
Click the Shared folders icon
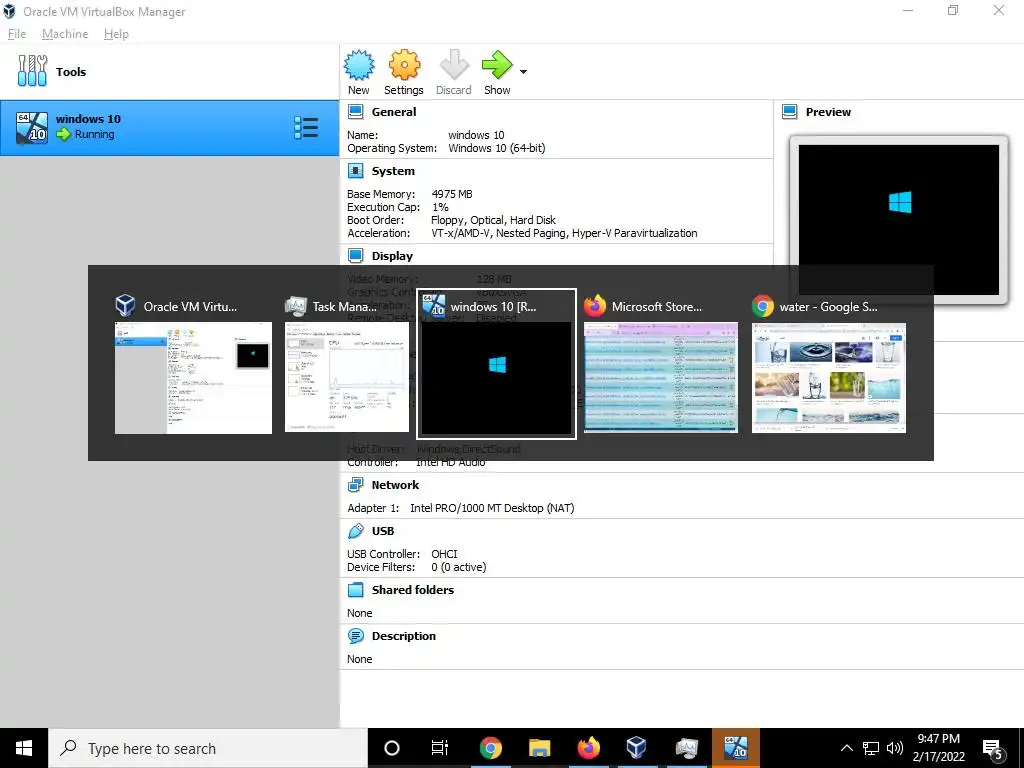click(x=356, y=590)
